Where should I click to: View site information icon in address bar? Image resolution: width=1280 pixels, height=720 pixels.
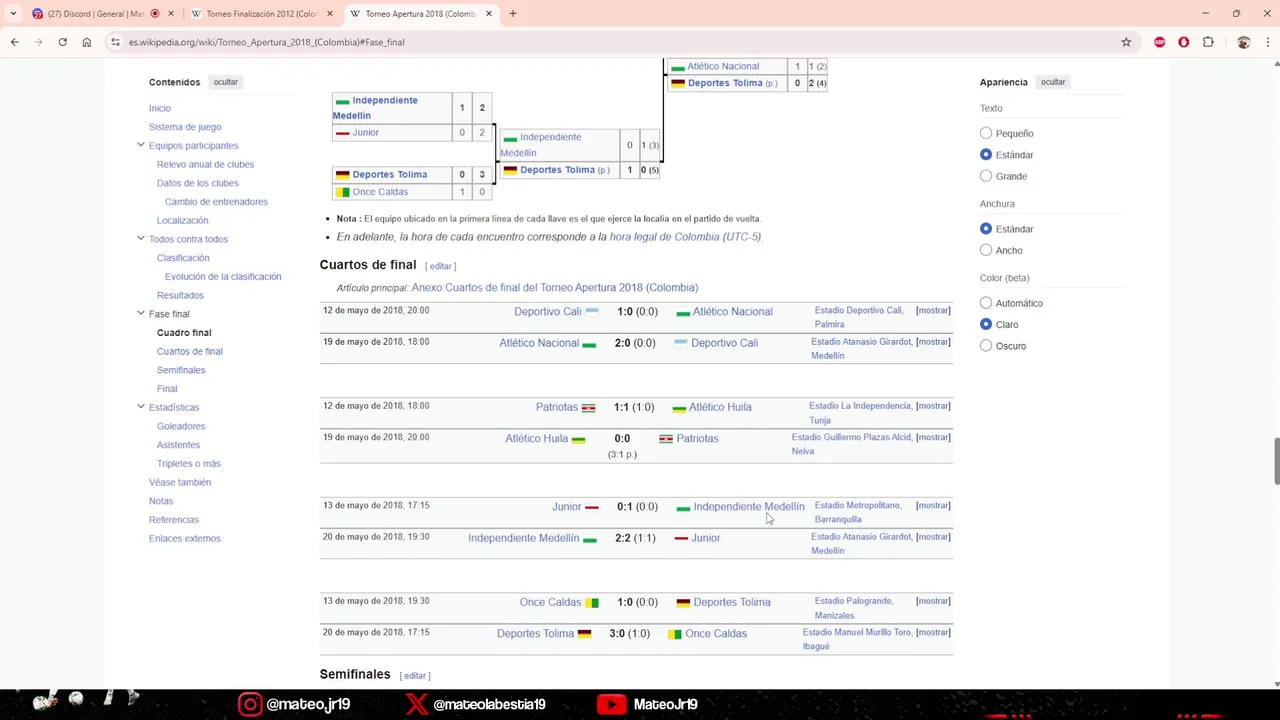click(116, 42)
